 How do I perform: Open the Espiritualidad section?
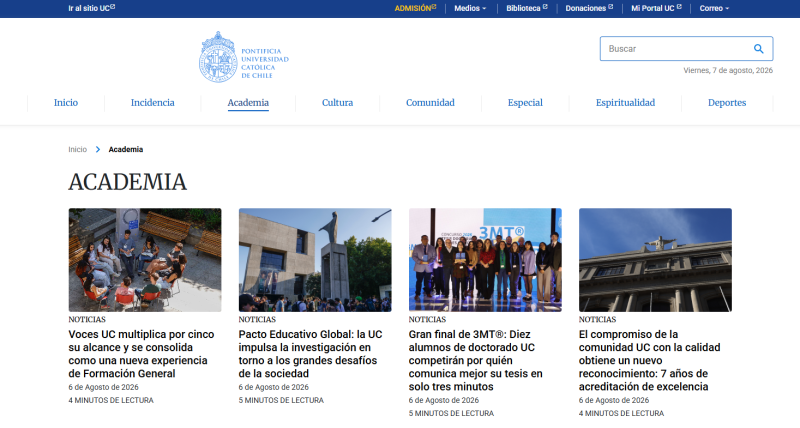626,103
